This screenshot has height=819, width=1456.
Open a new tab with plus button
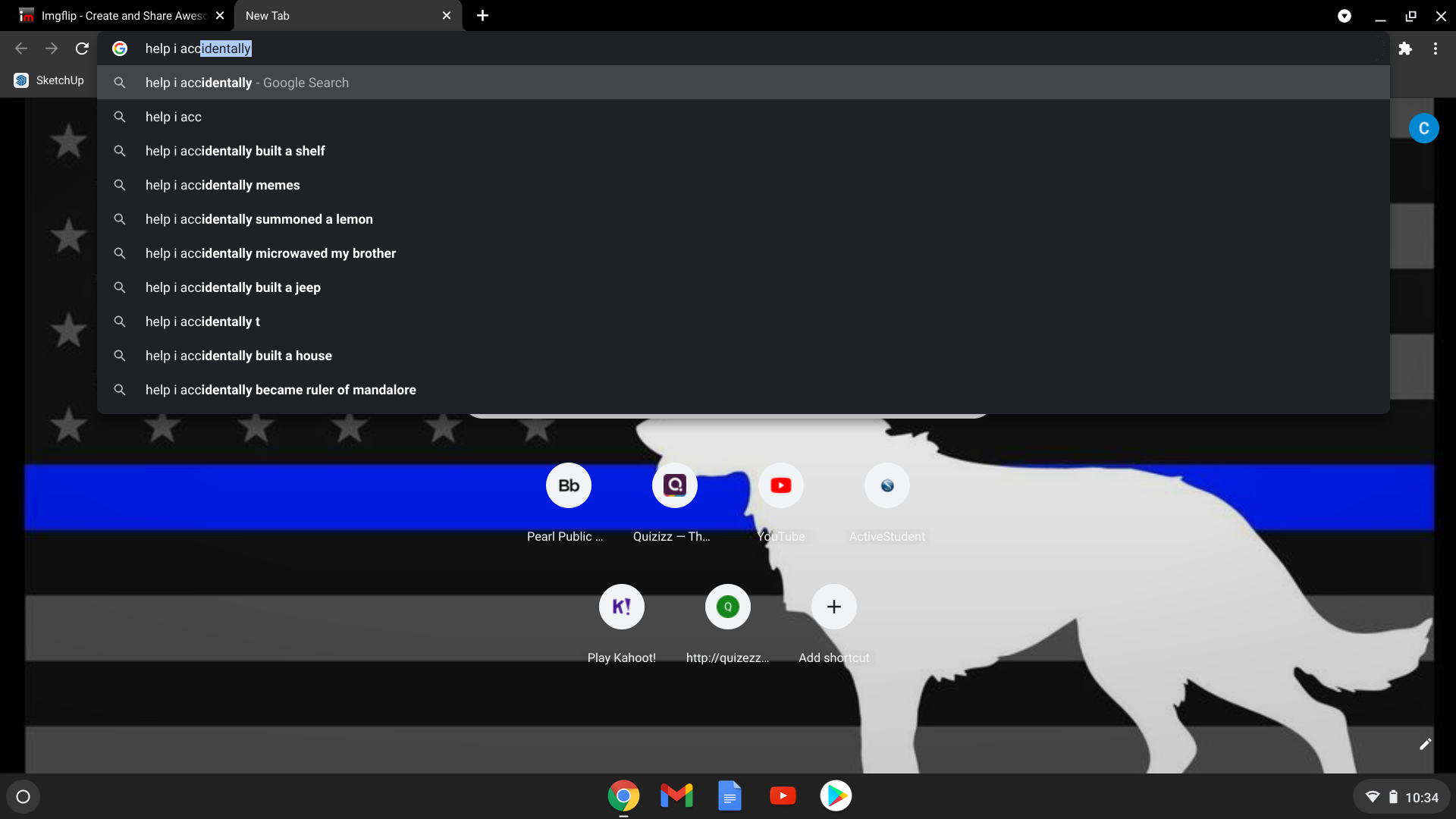[482, 15]
